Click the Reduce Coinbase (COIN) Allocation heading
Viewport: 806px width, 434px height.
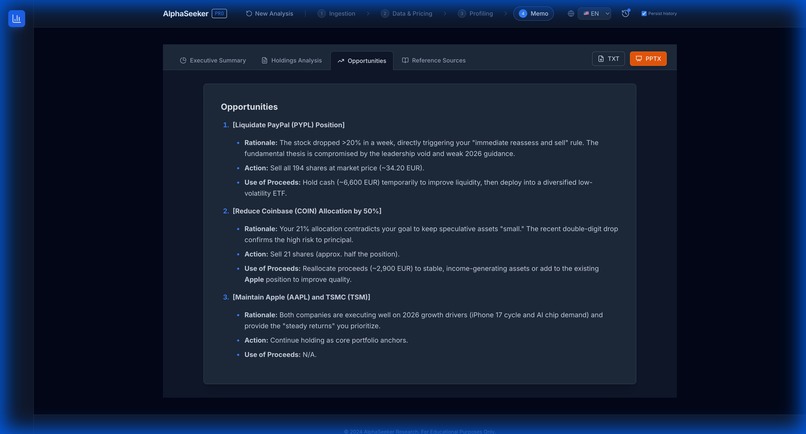click(307, 211)
